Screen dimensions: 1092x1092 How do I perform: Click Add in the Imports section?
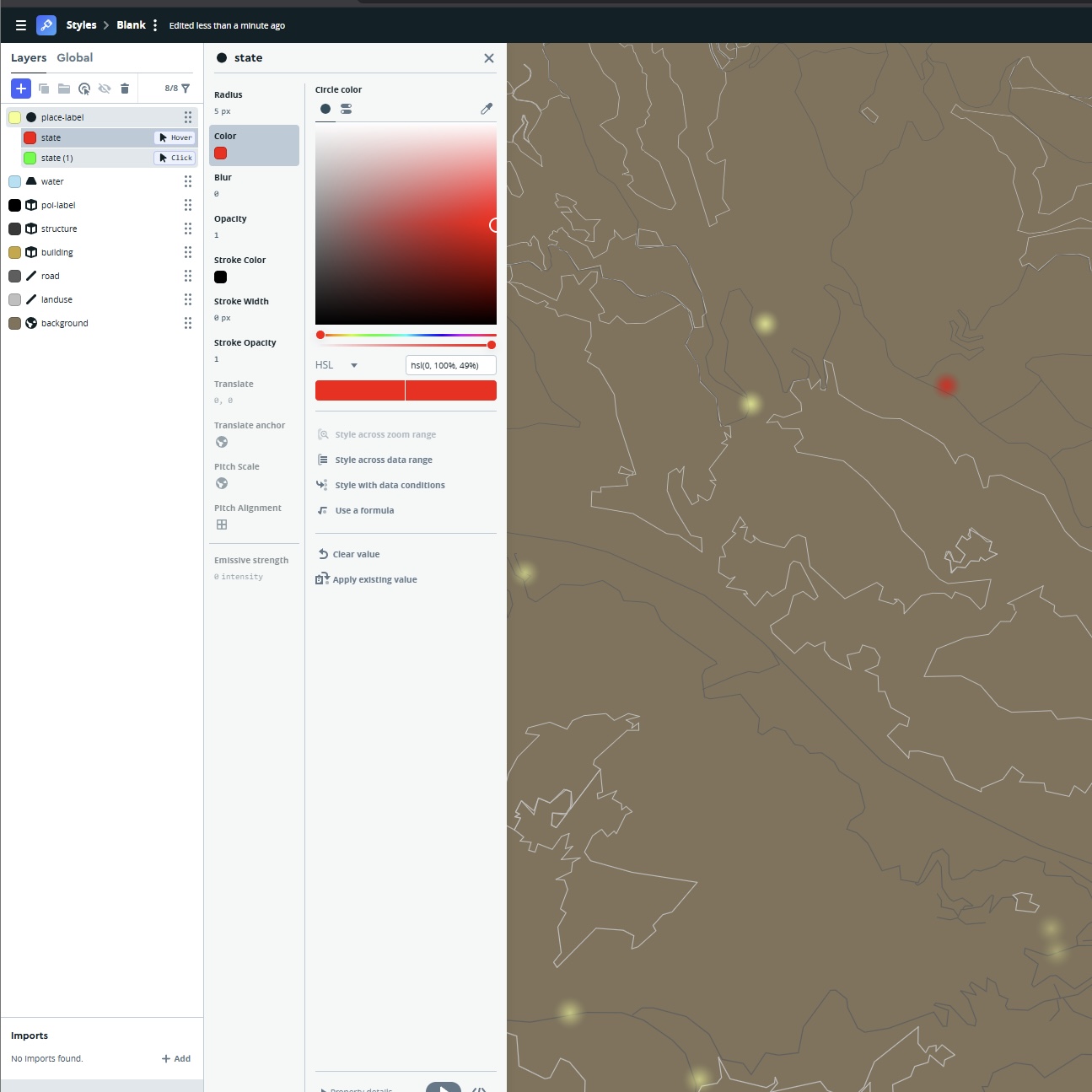[x=176, y=1058]
